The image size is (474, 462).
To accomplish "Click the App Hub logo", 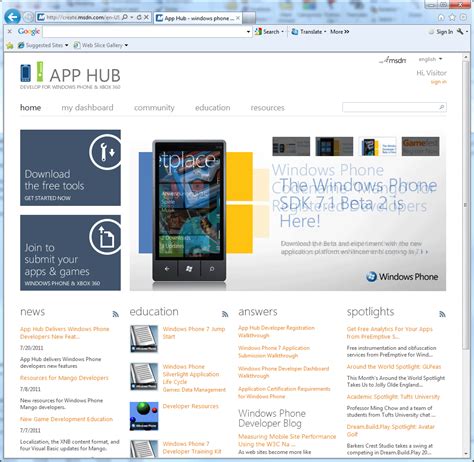I will 70,75.
